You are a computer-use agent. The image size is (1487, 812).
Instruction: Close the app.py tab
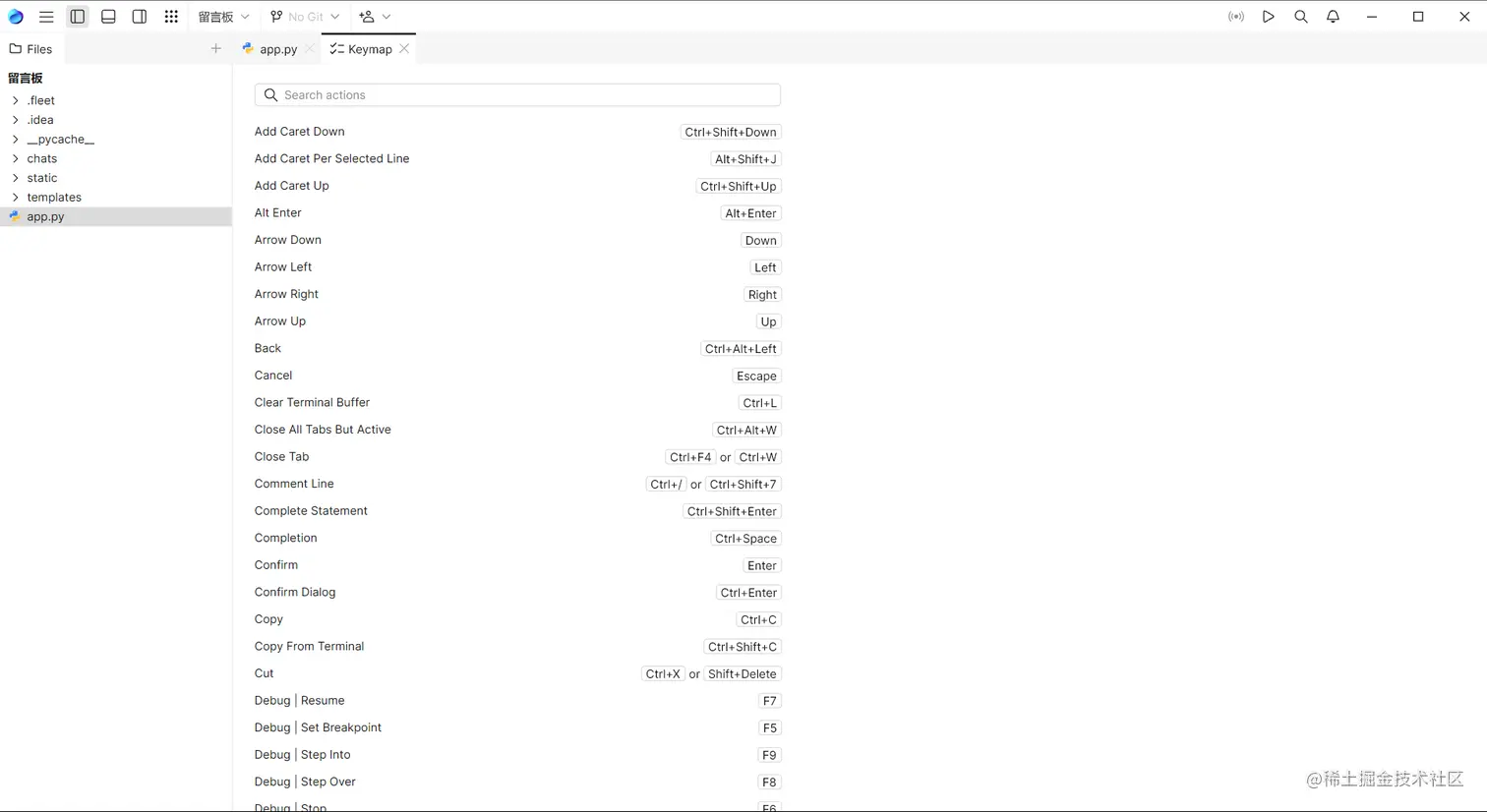coord(310,49)
